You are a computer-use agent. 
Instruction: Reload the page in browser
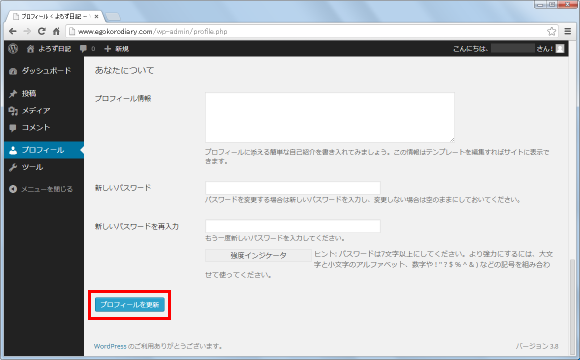pos(42,31)
